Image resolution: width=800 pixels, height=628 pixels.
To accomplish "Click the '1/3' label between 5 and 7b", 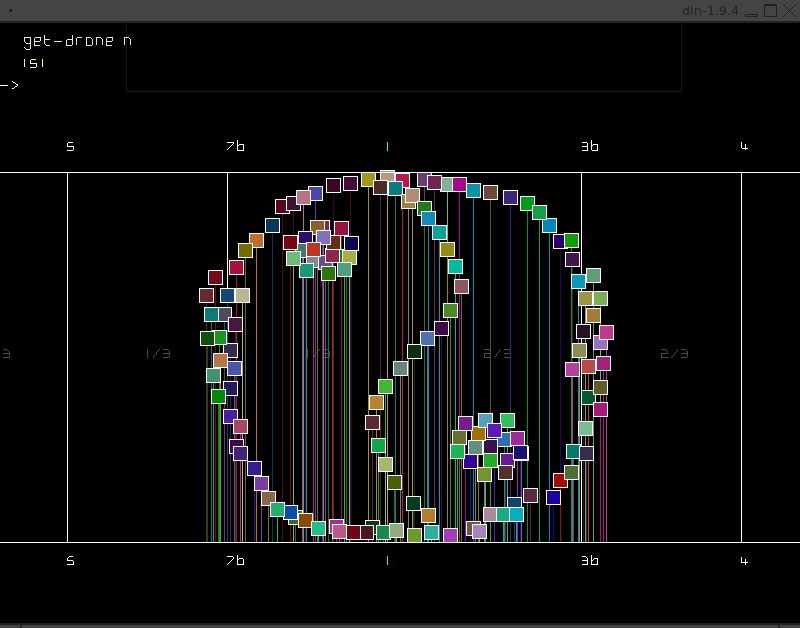I will [158, 354].
